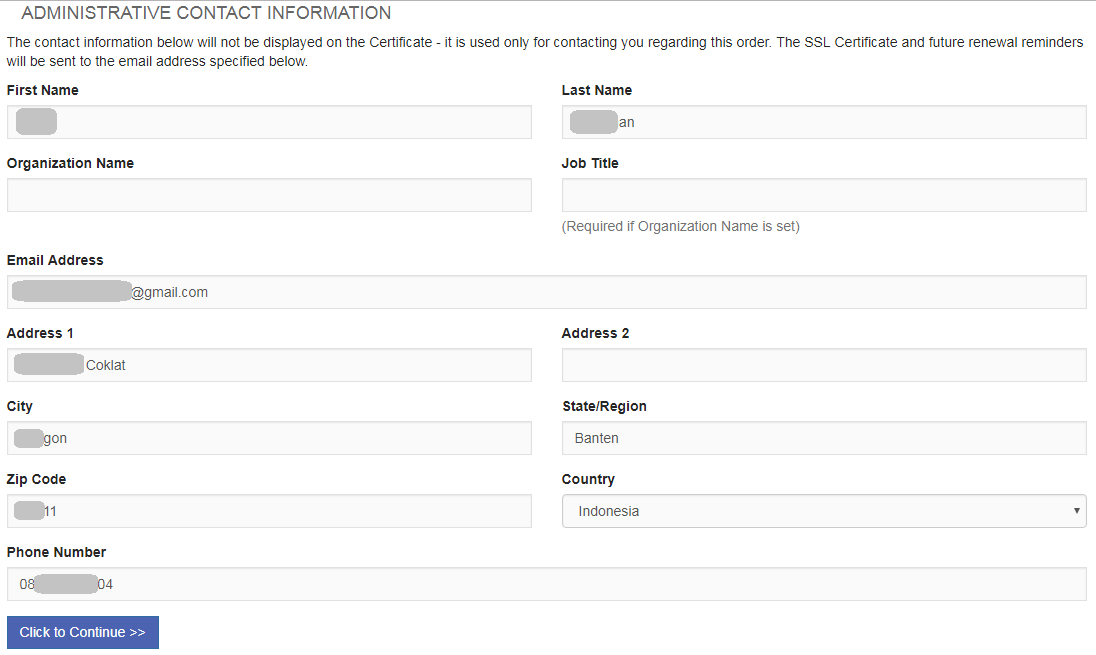Click the empty Address 2 field
Image resolution: width=1096 pixels, height=655 pixels.
click(x=823, y=364)
